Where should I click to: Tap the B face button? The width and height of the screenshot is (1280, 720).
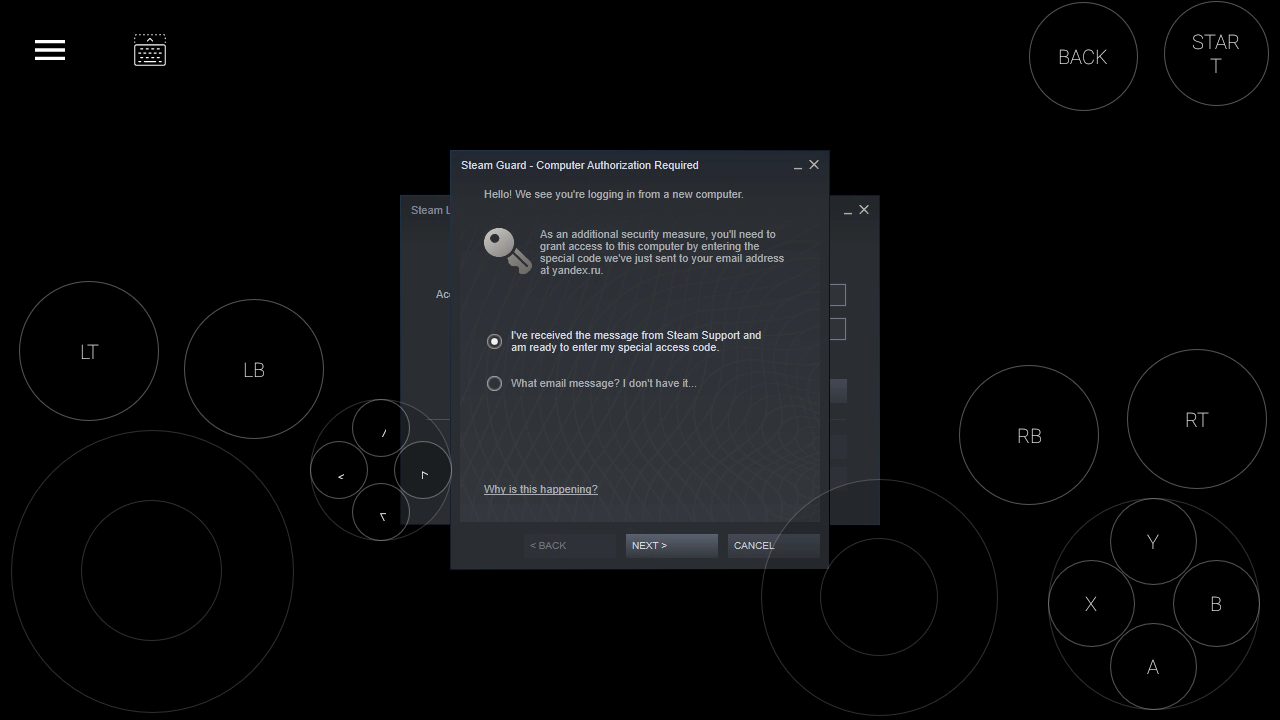coord(1216,604)
